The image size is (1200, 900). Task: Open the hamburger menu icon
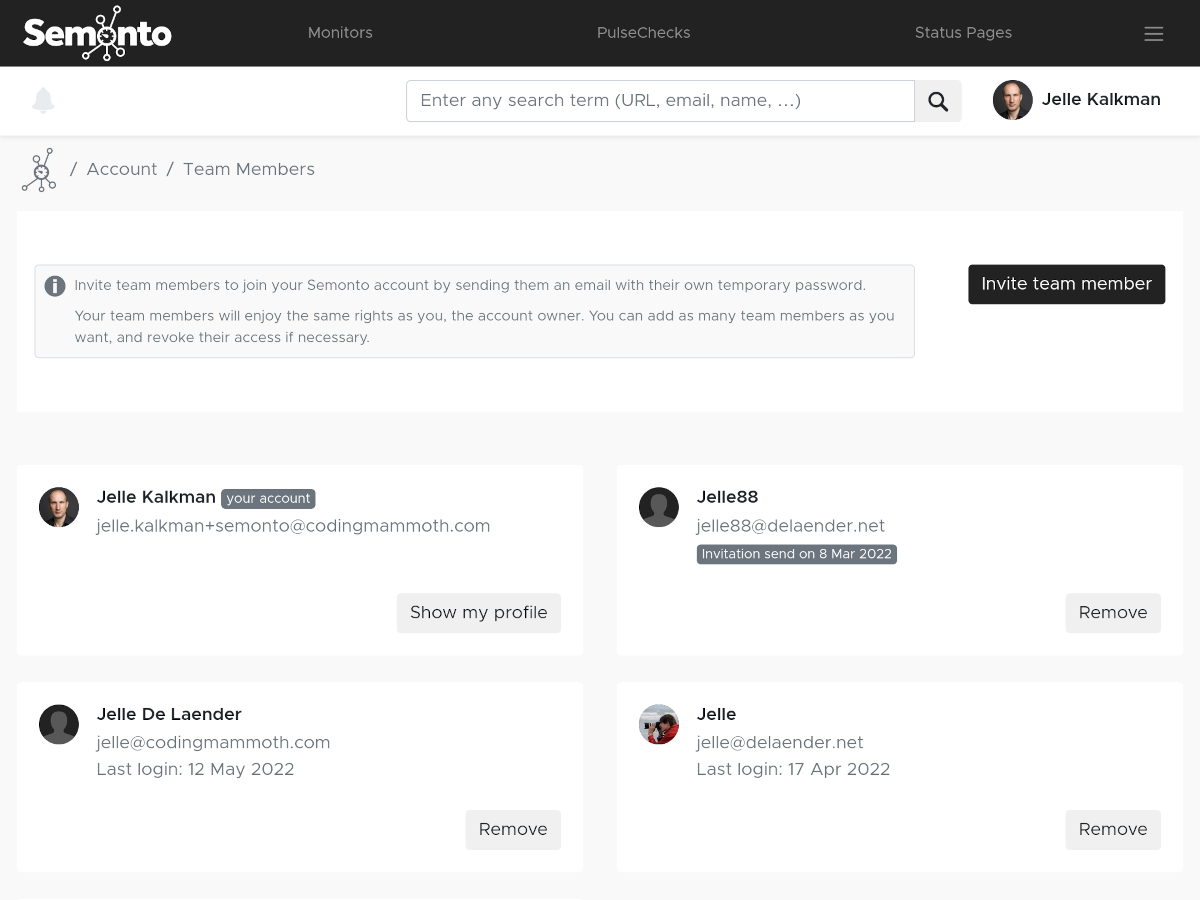point(1153,34)
